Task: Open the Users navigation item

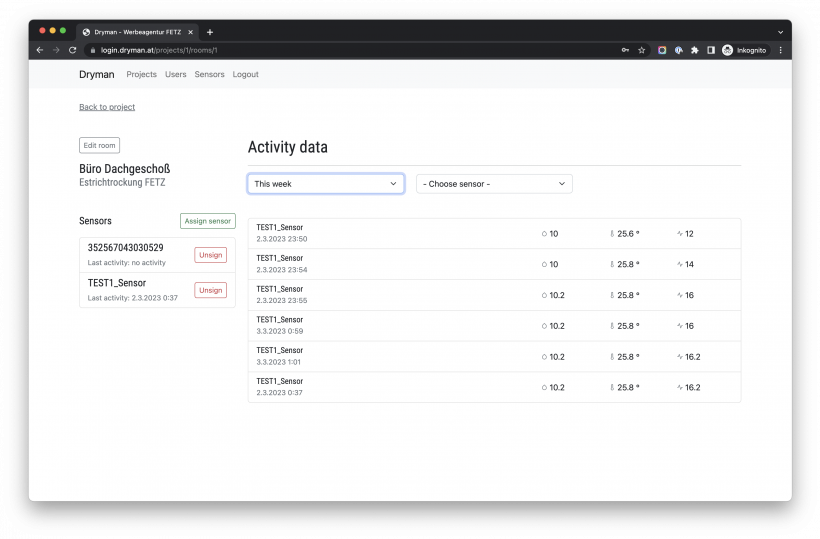Action: 175,75
